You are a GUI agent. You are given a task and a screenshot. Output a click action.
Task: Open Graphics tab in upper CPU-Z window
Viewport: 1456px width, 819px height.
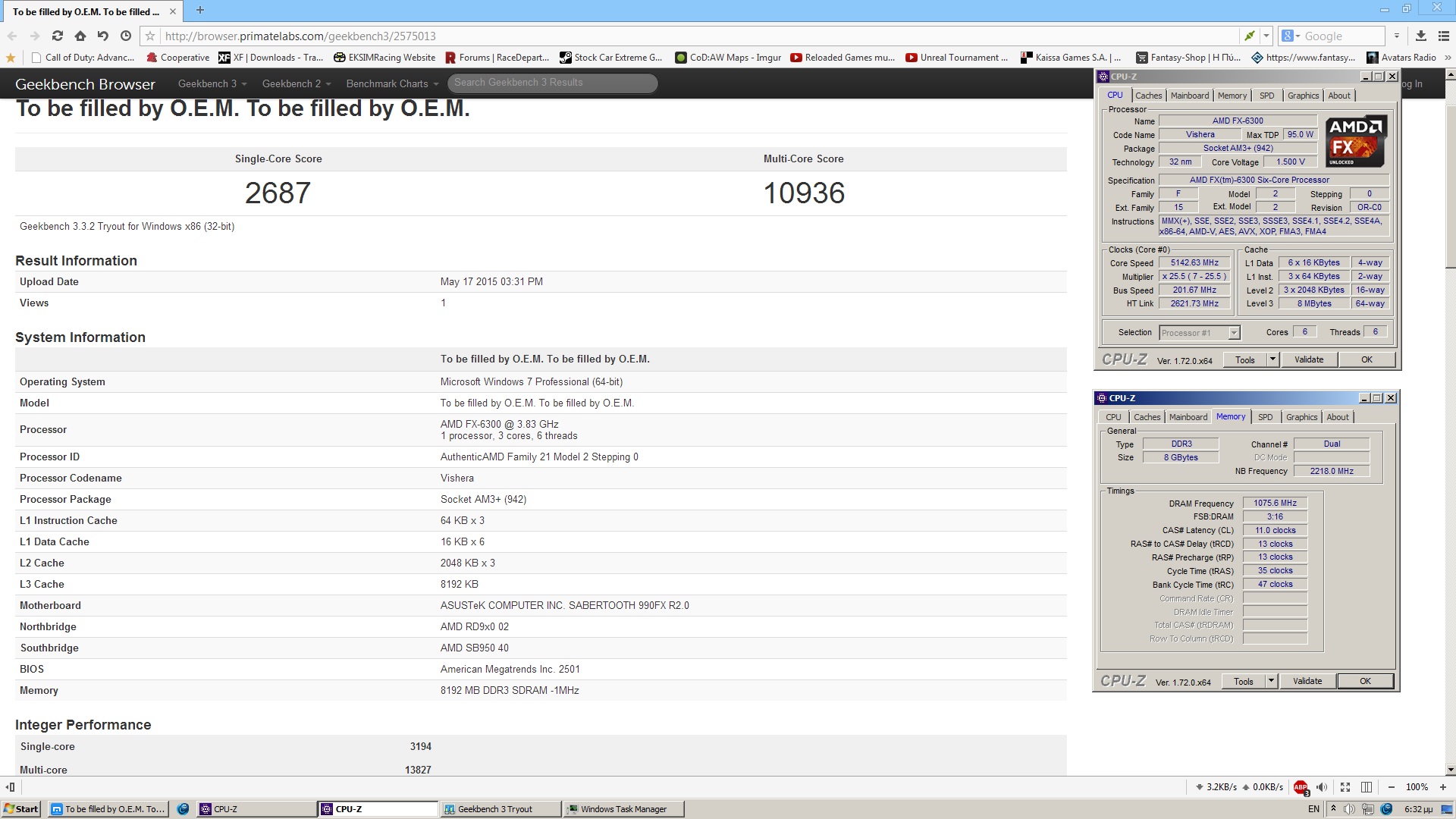(1304, 96)
